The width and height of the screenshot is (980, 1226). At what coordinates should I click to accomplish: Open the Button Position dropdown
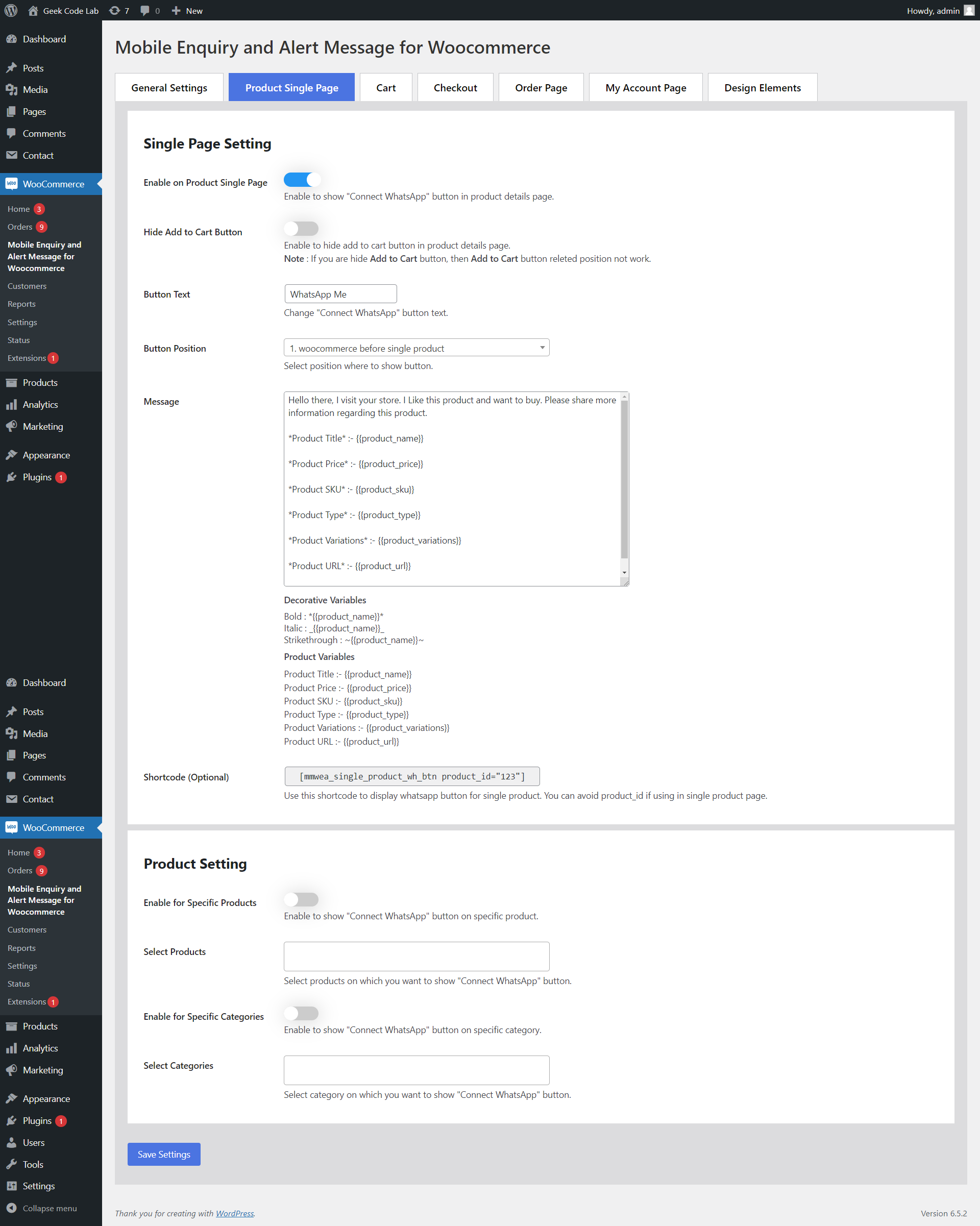click(x=416, y=348)
